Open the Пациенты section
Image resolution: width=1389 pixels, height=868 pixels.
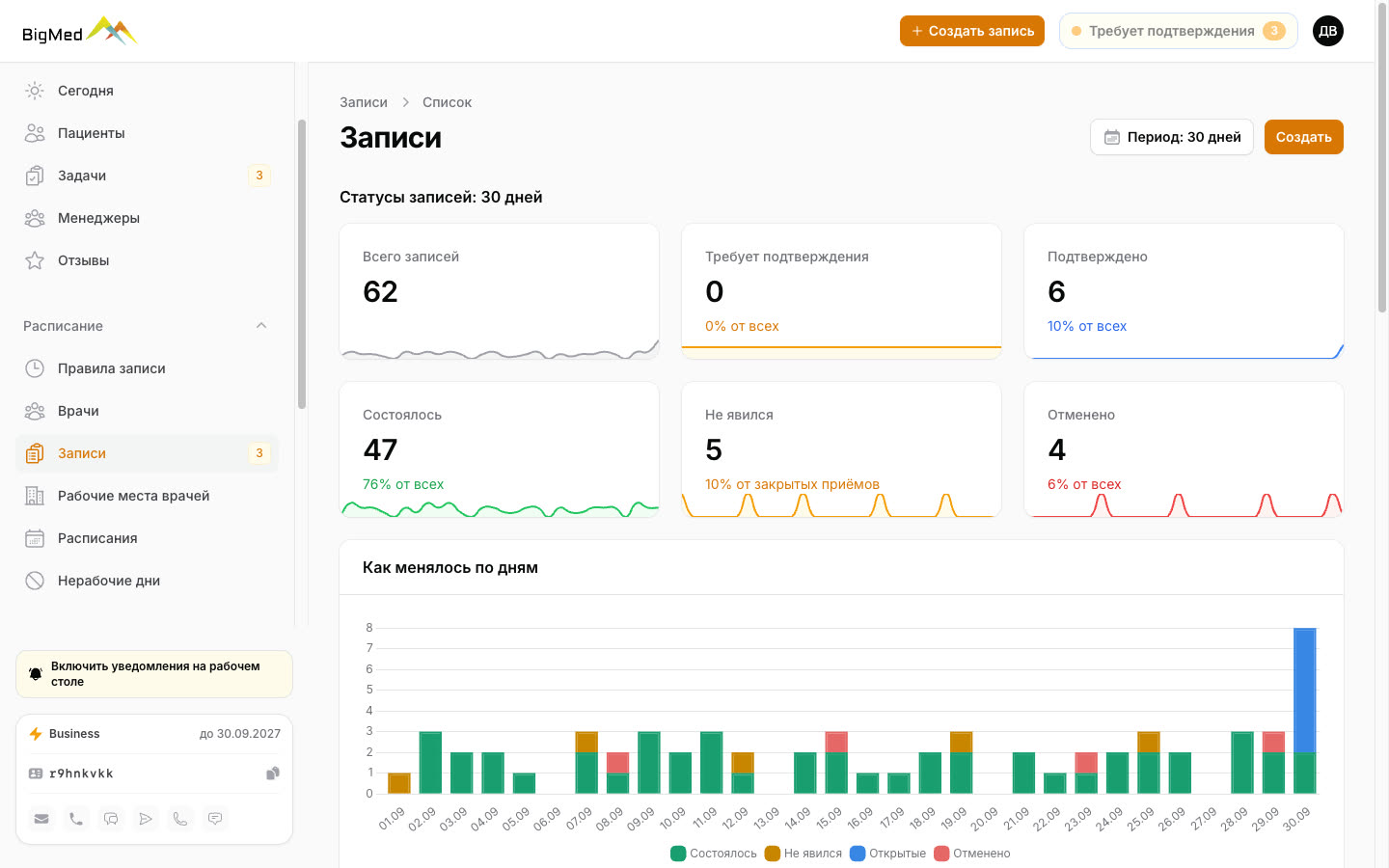click(x=147, y=133)
